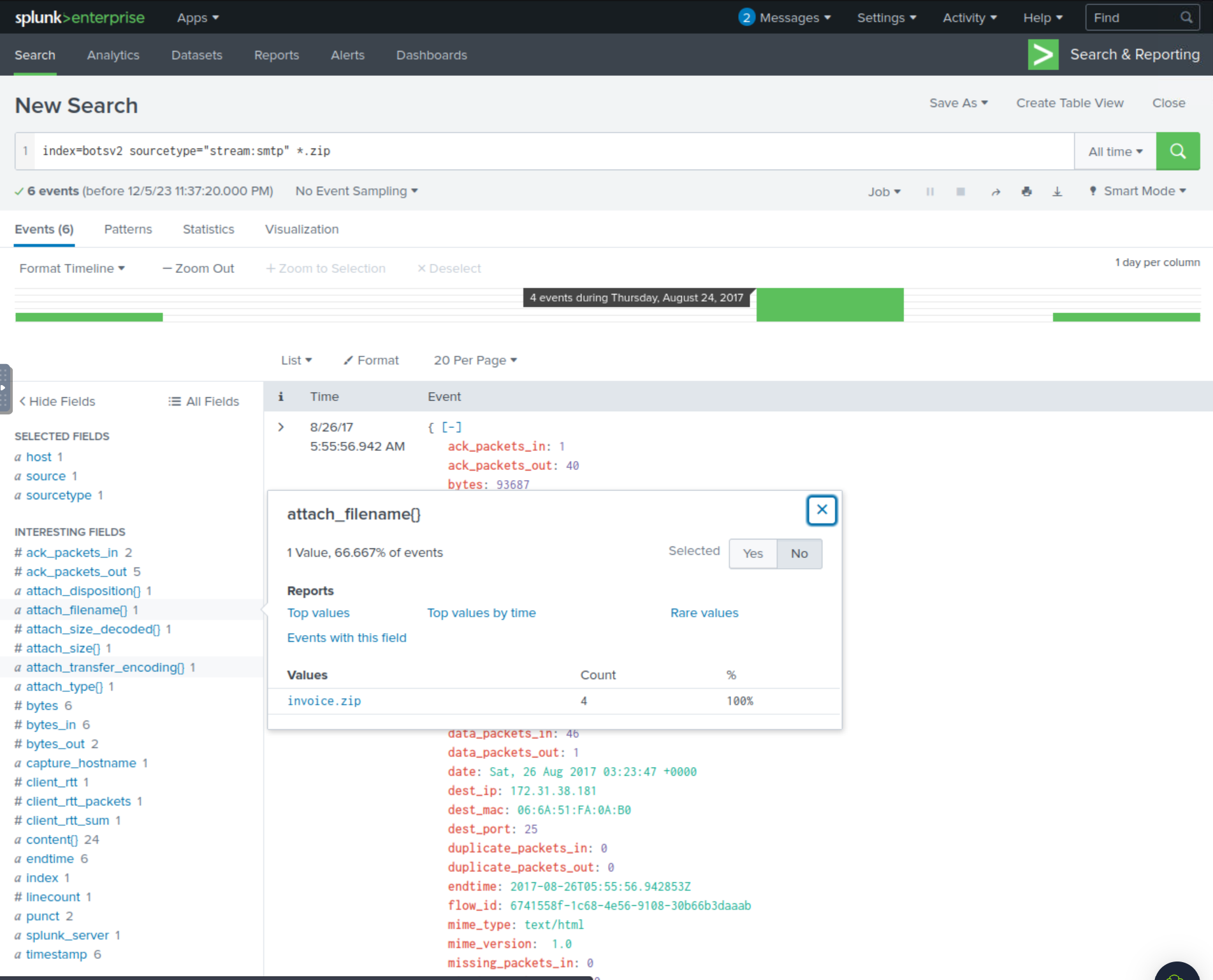Image resolution: width=1213 pixels, height=980 pixels.
Task: Click dest_ip value 172.31.38.181
Action: tap(553, 791)
